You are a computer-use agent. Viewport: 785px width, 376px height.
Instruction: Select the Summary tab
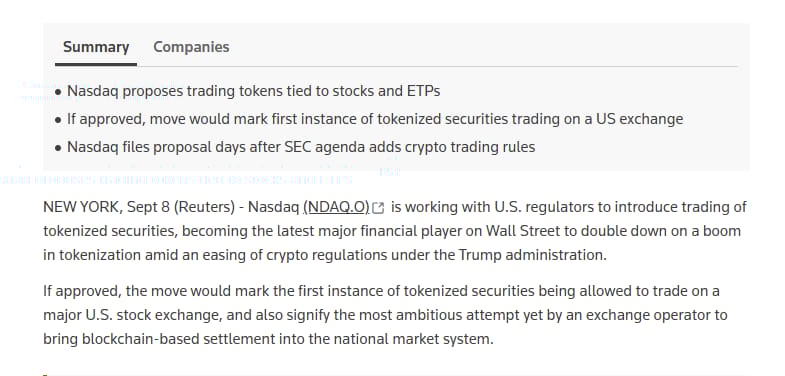pos(96,47)
